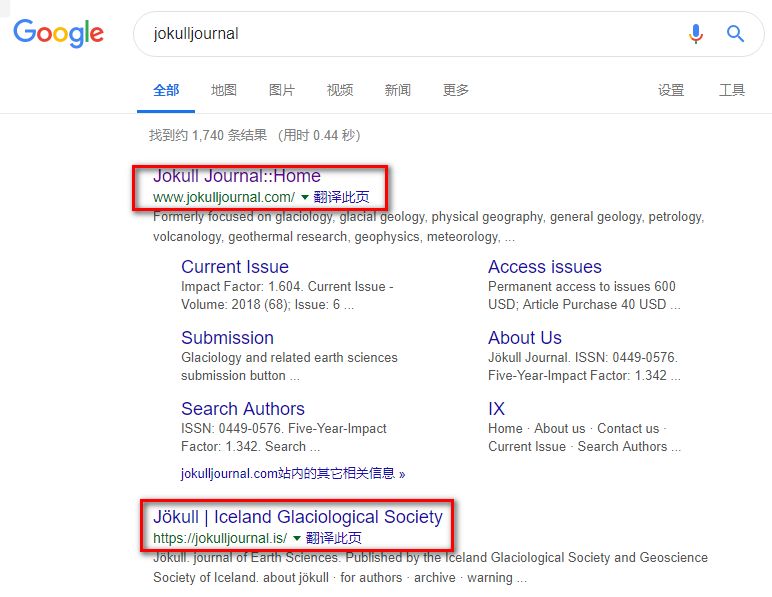
Task: Switch to the 视频 tab
Action: 340,90
